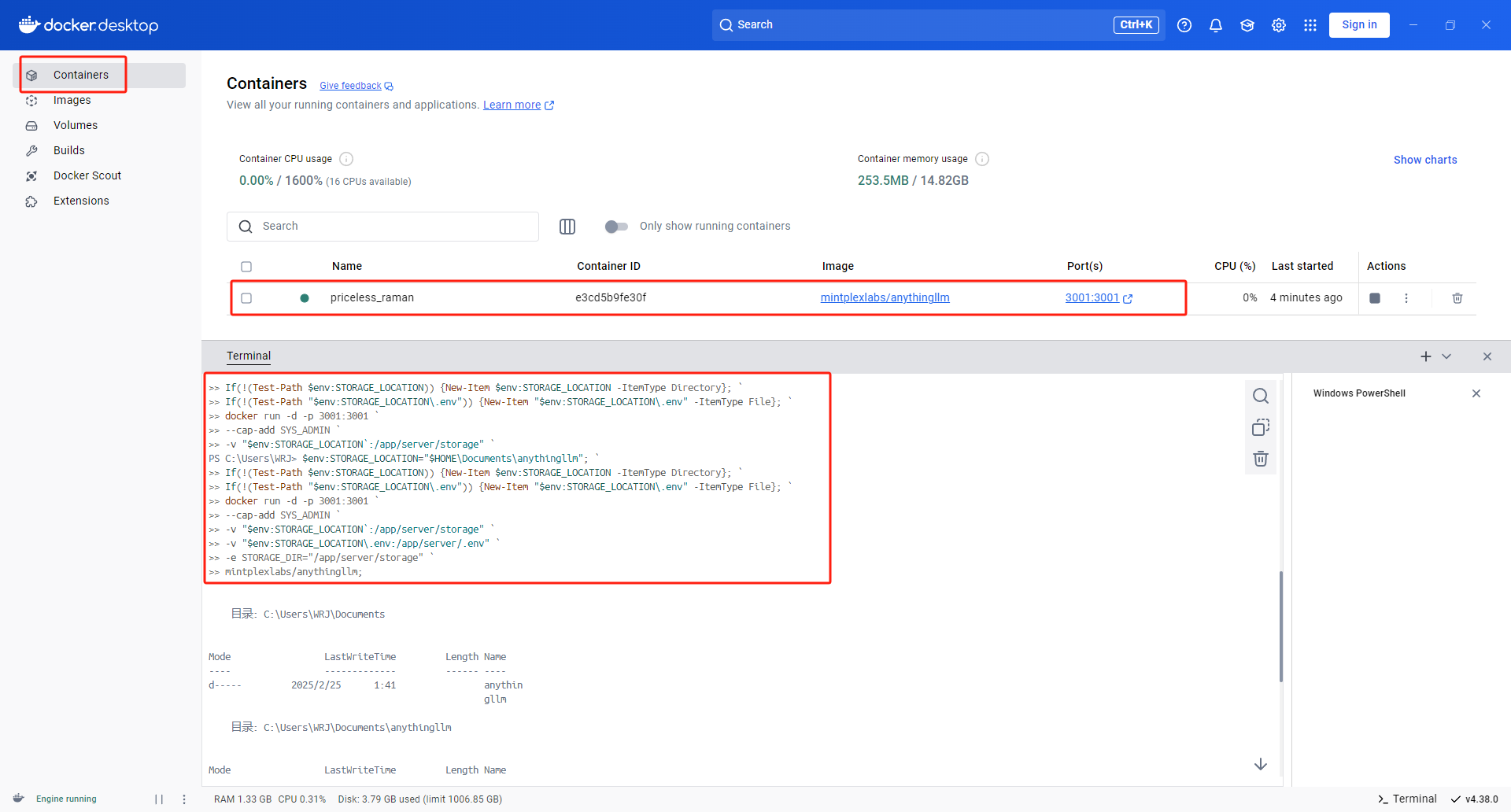Stop the priceless_raman container

pos(1375,298)
